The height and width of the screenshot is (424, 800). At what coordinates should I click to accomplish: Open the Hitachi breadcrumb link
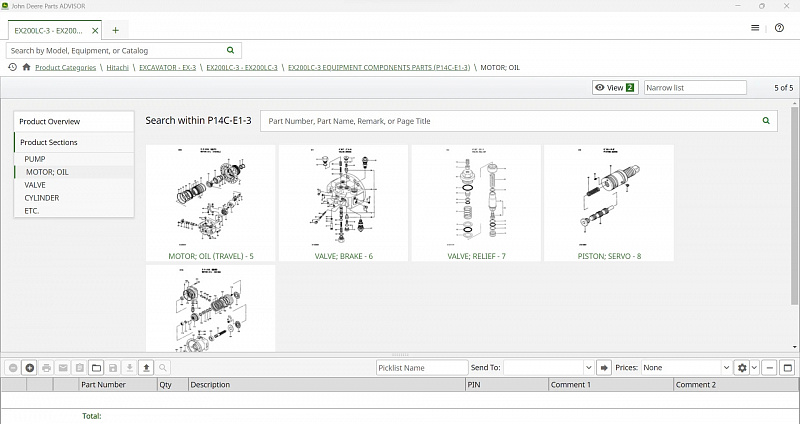[117, 67]
